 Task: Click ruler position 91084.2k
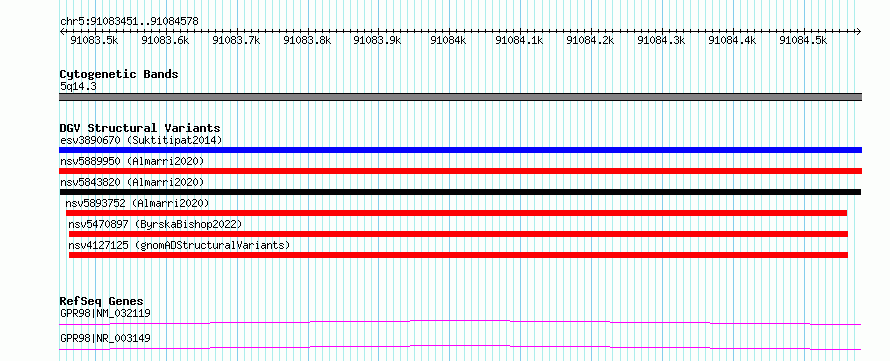590,40
